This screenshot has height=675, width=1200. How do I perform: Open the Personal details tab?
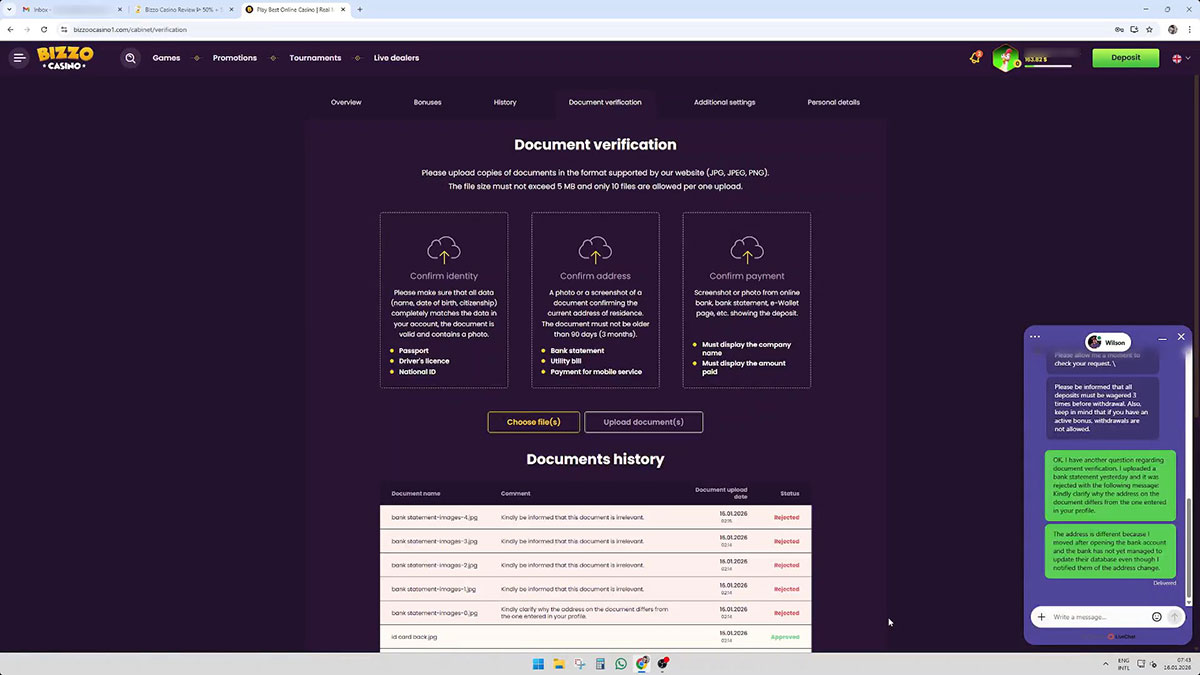pyautogui.click(x=833, y=102)
